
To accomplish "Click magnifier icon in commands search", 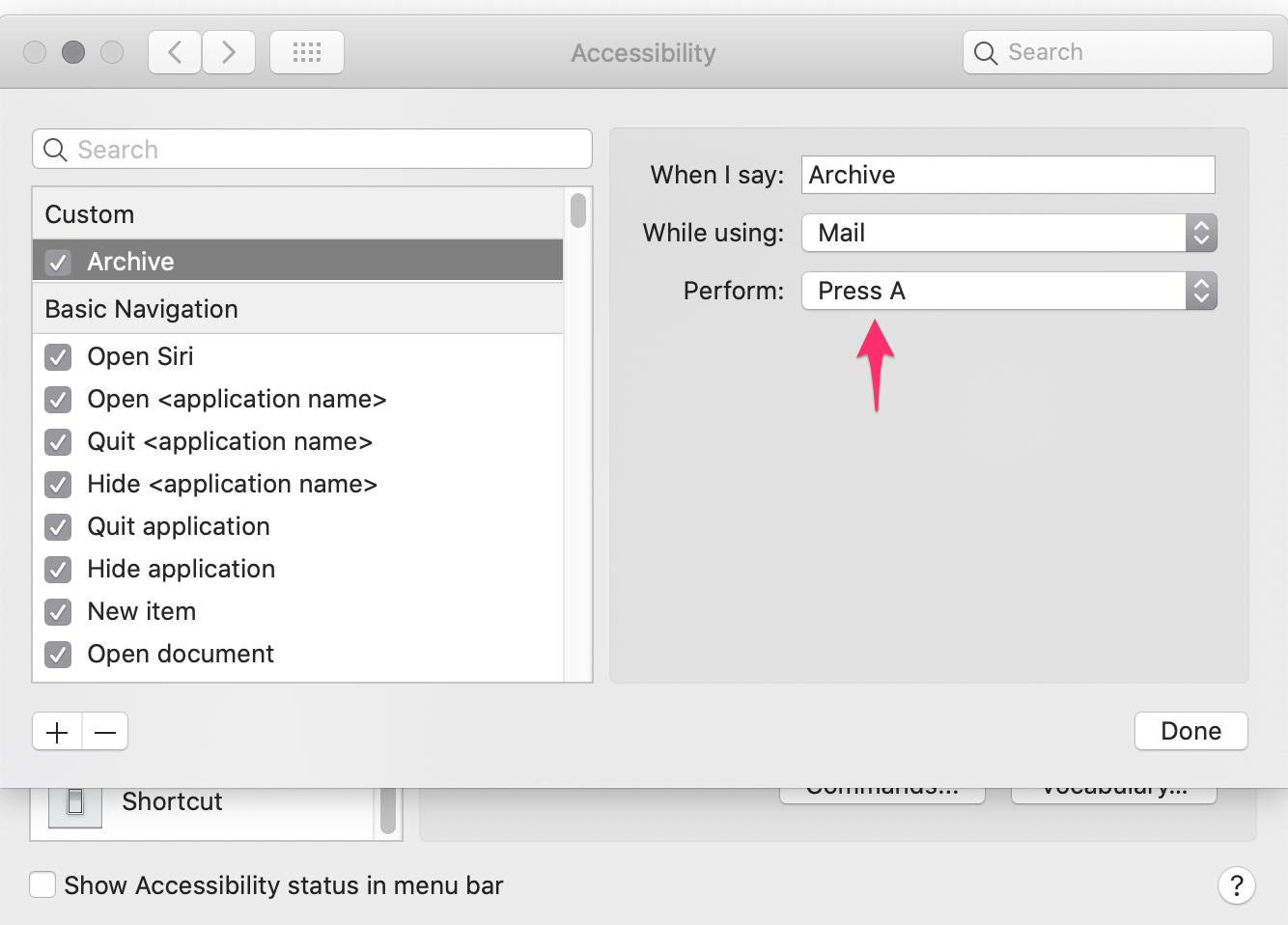I will coord(56,150).
